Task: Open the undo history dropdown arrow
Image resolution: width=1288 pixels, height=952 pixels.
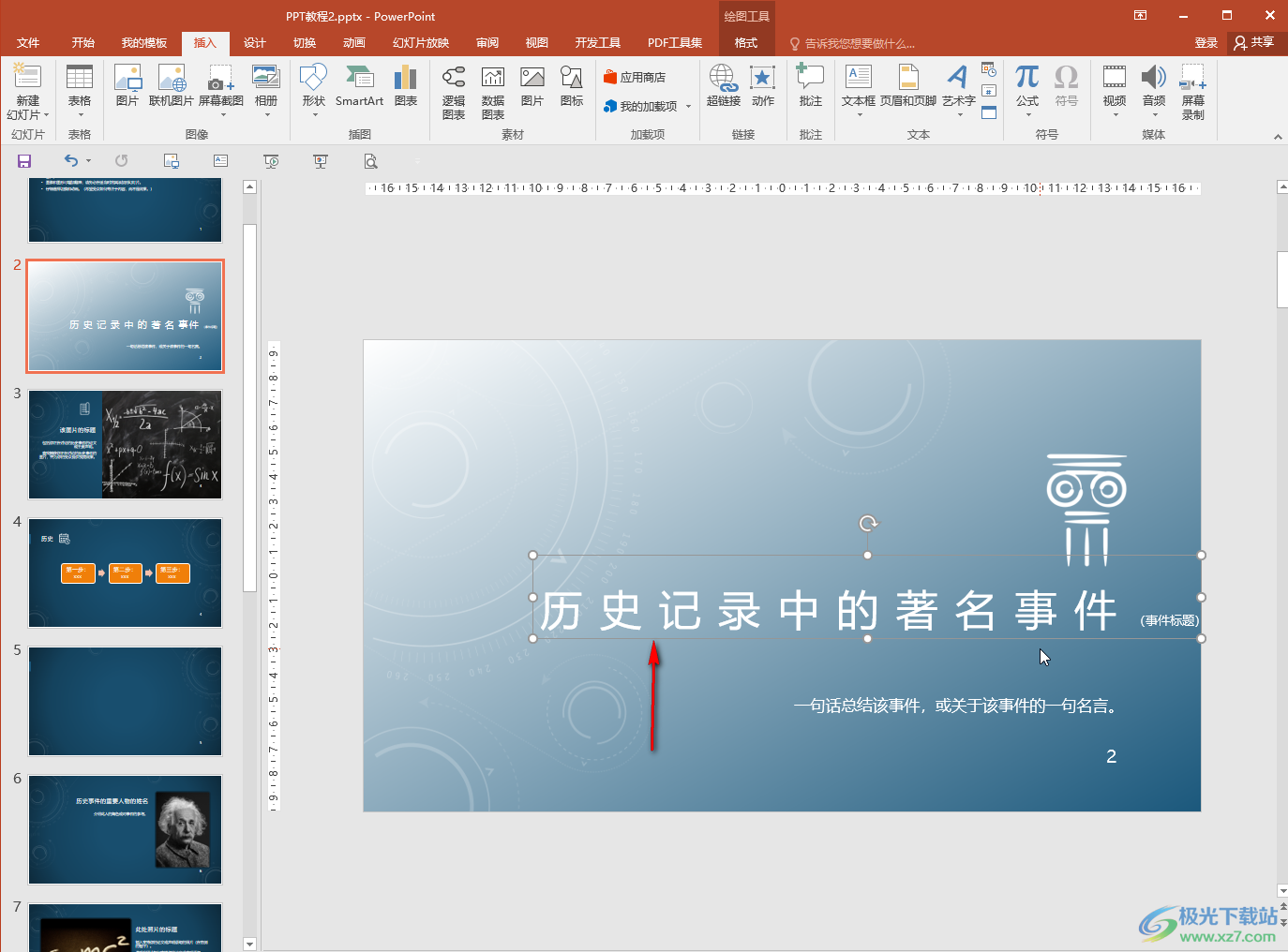Action: pyautogui.click(x=89, y=161)
